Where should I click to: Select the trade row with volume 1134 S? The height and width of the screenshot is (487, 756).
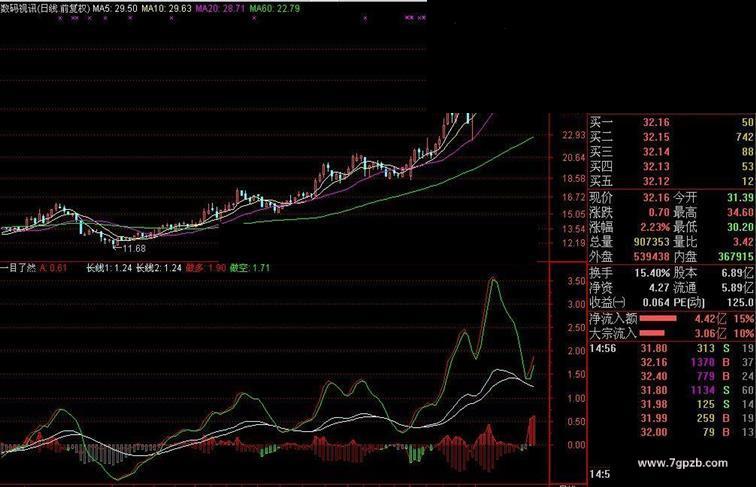tap(671, 391)
